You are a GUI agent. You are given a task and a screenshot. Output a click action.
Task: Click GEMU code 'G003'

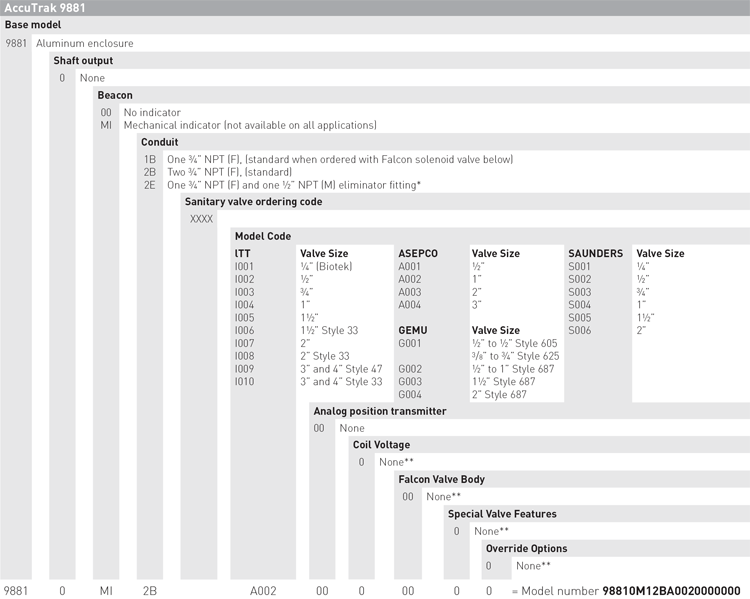click(x=410, y=382)
